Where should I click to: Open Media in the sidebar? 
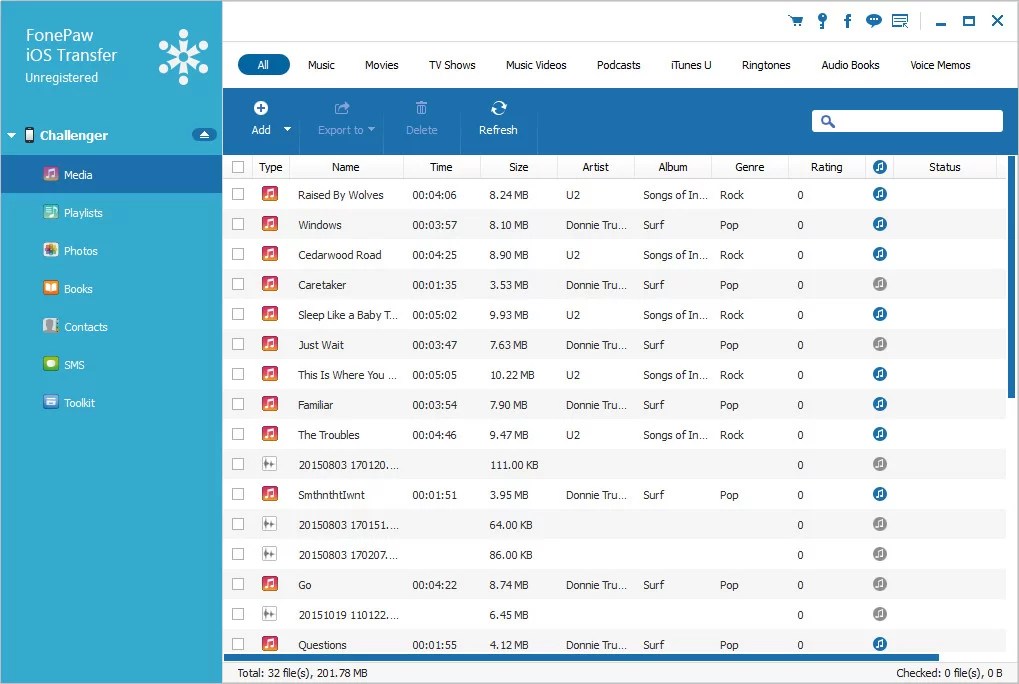coord(111,174)
